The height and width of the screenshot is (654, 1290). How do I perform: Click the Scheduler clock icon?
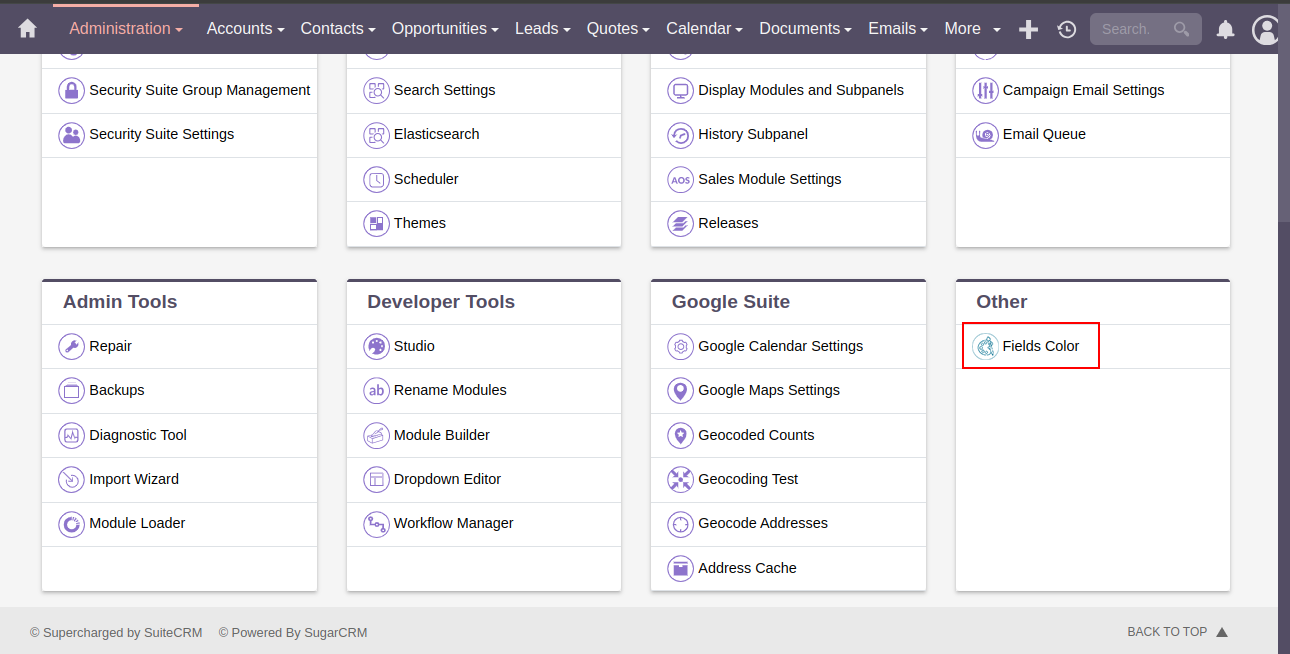click(376, 179)
